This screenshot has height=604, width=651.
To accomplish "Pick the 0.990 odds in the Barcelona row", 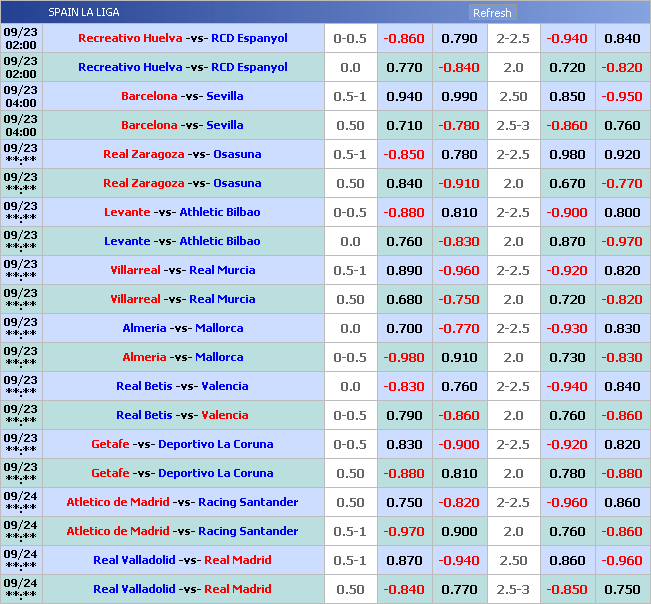I will (x=459, y=97).
